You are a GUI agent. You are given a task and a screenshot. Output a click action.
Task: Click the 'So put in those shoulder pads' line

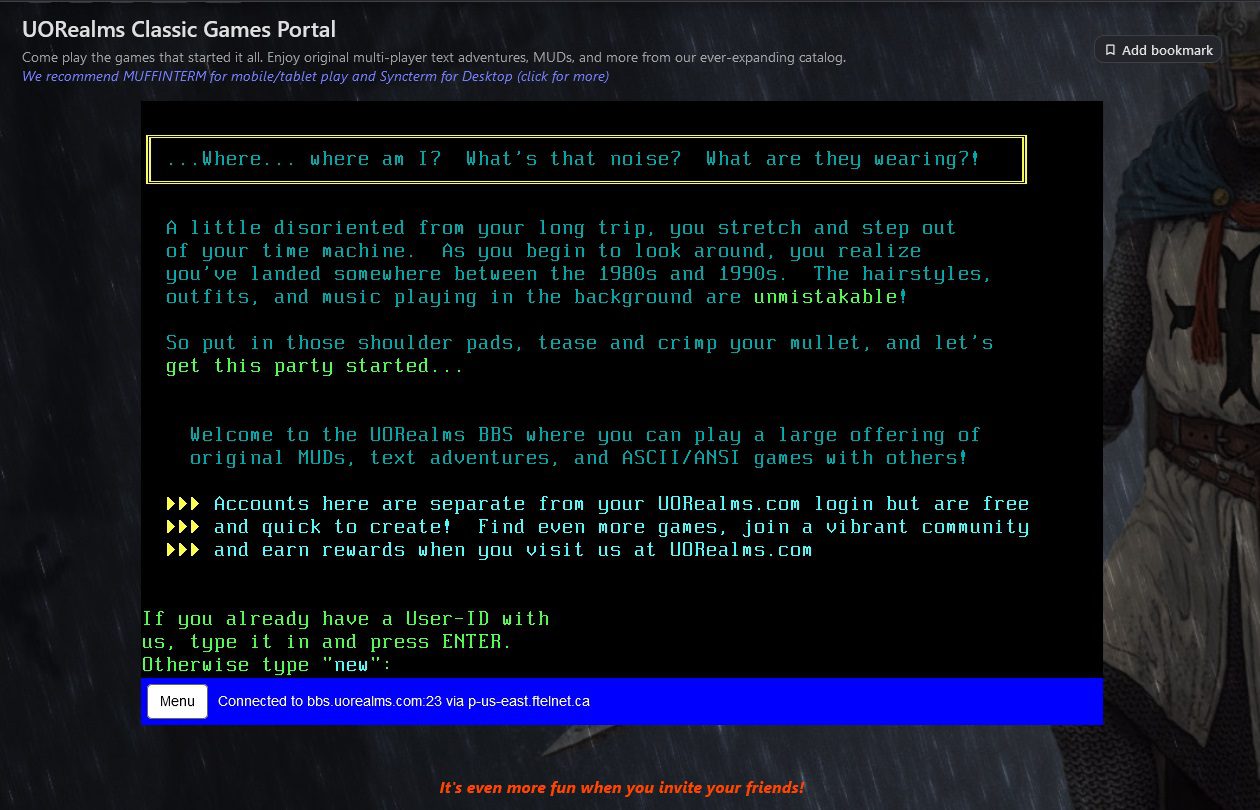579,343
